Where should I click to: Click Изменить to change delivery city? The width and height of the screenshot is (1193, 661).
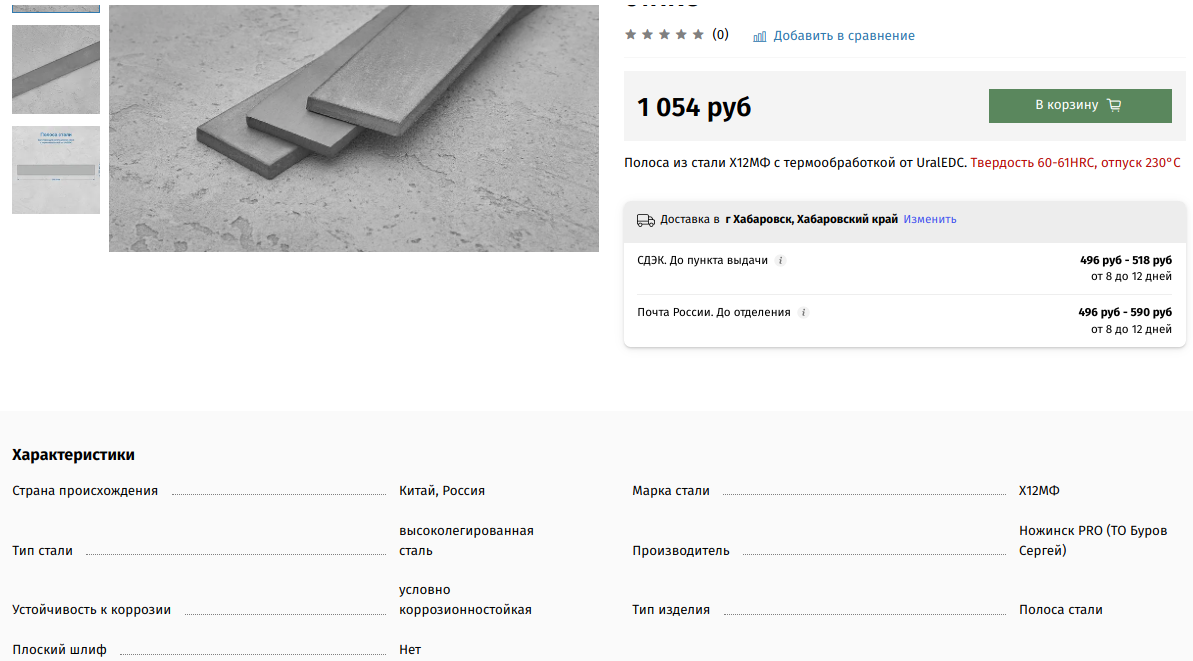click(929, 219)
